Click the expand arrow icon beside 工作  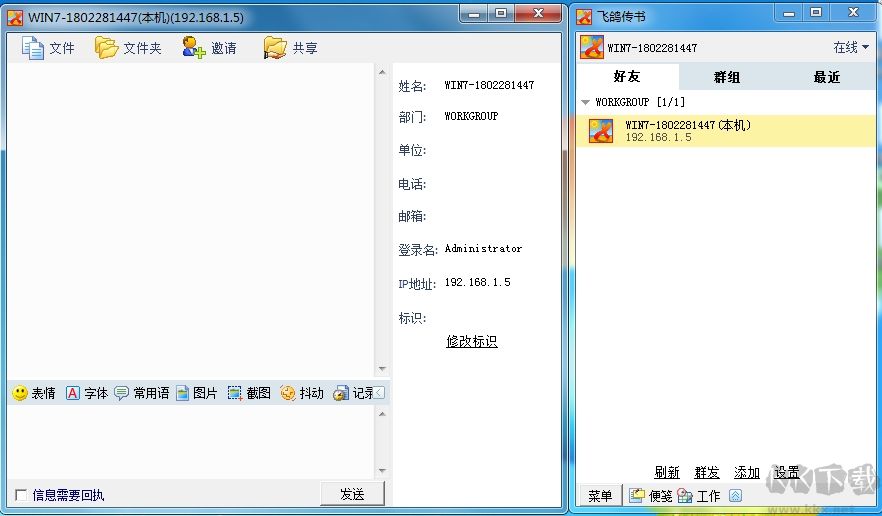click(736, 496)
